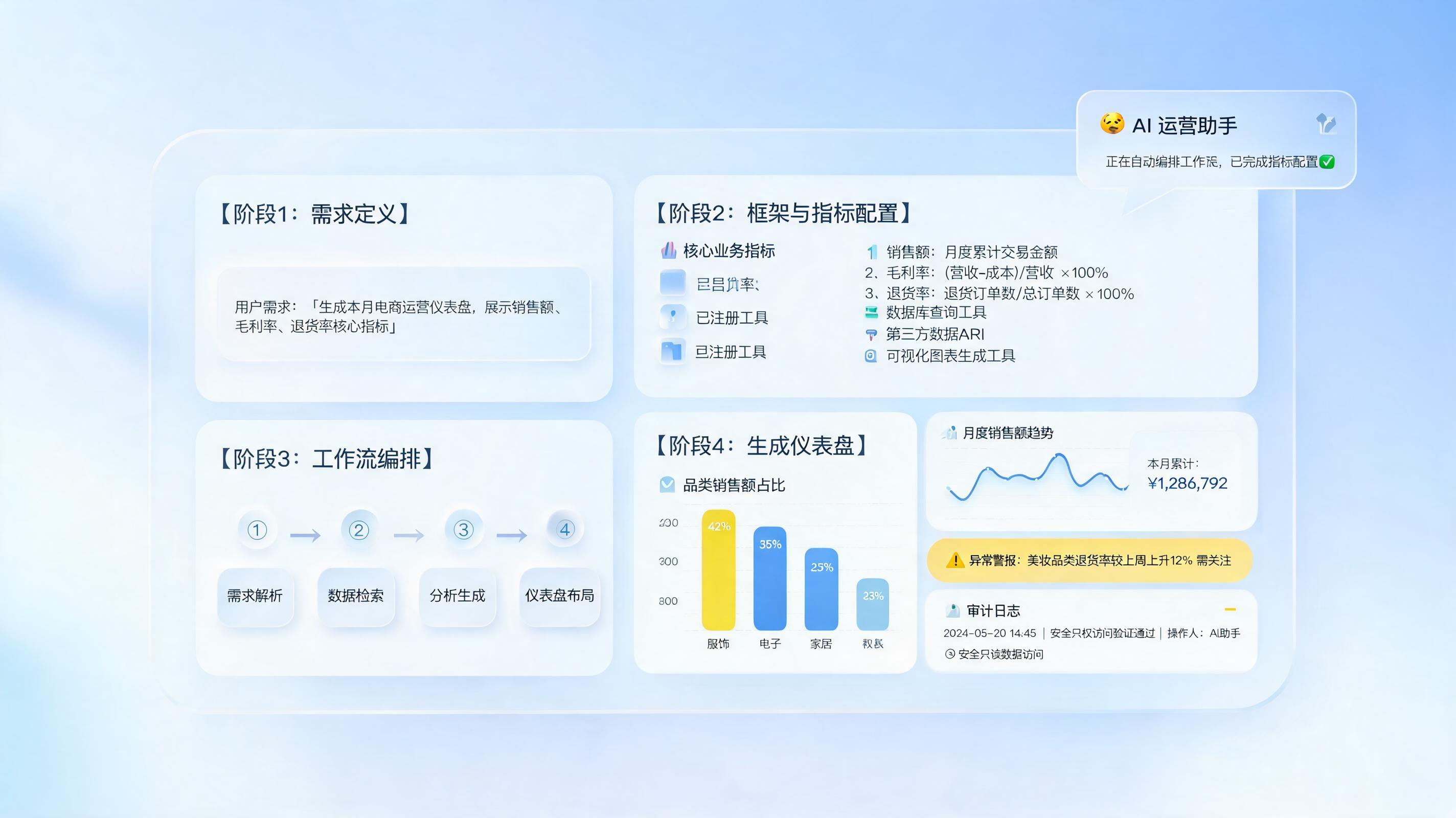
Task: Click the share arrow icon in AI assistant bubble
Action: (x=1326, y=123)
